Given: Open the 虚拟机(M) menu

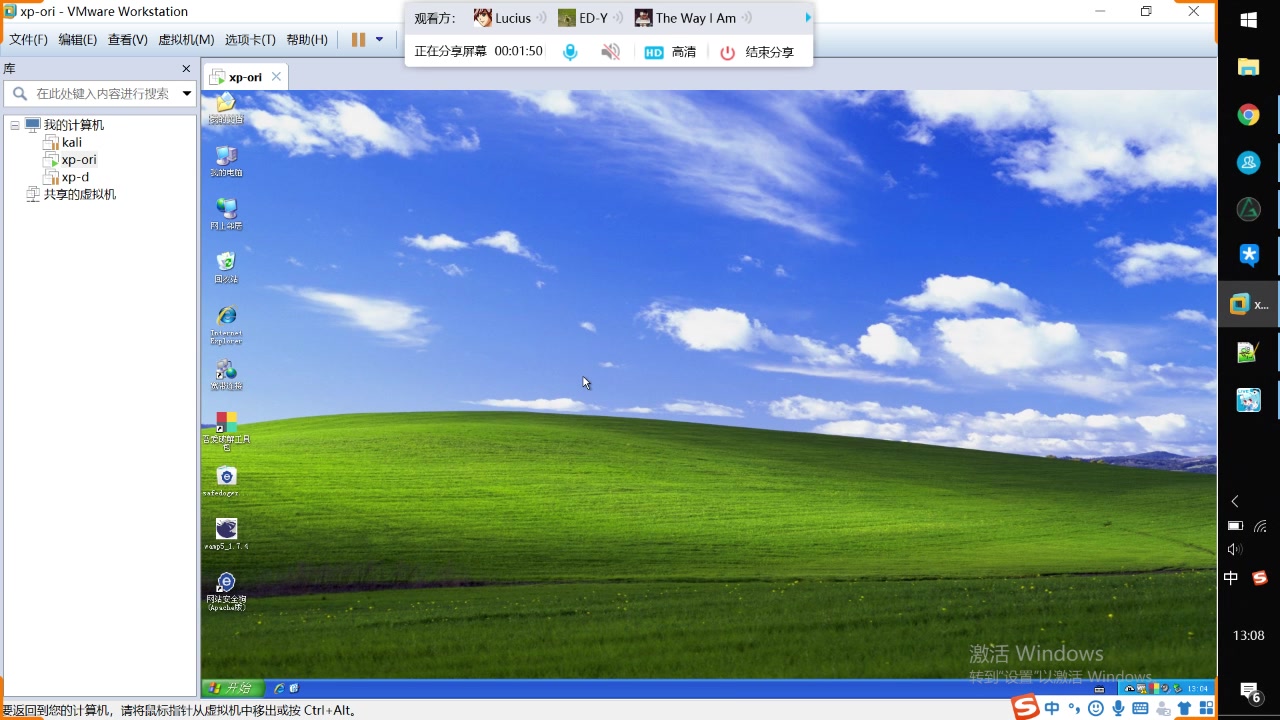Looking at the screenshot, I should (x=186, y=40).
